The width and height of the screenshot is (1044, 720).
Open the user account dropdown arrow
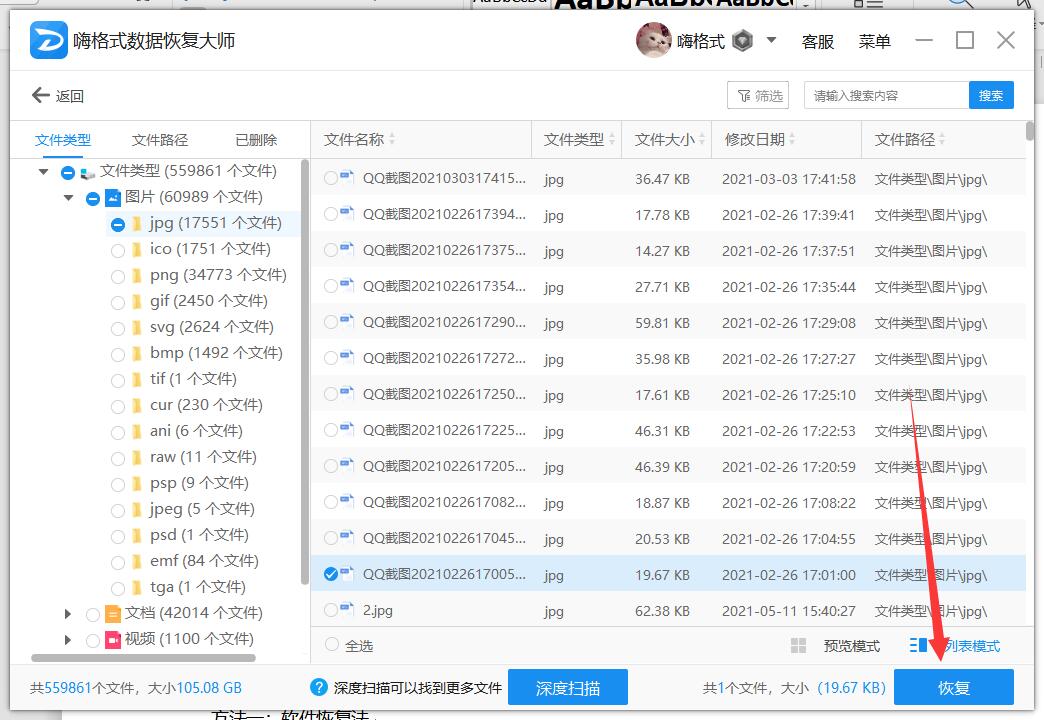point(771,40)
